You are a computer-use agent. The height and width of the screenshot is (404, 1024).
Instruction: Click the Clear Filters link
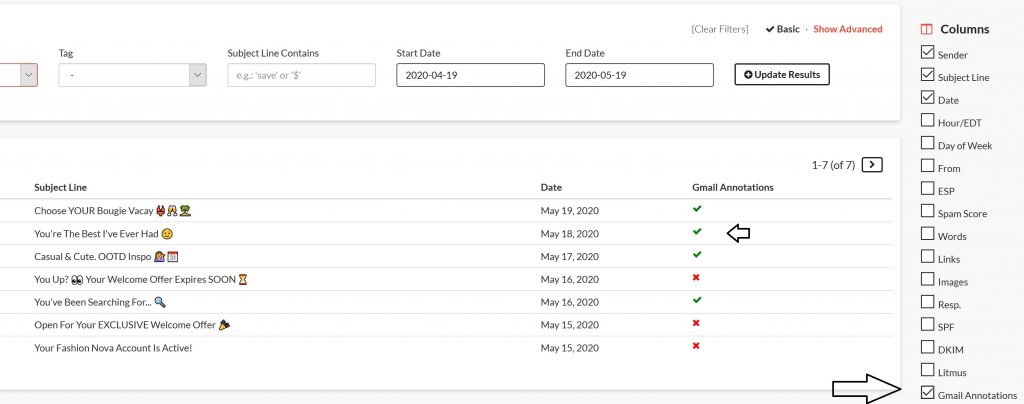click(719, 29)
